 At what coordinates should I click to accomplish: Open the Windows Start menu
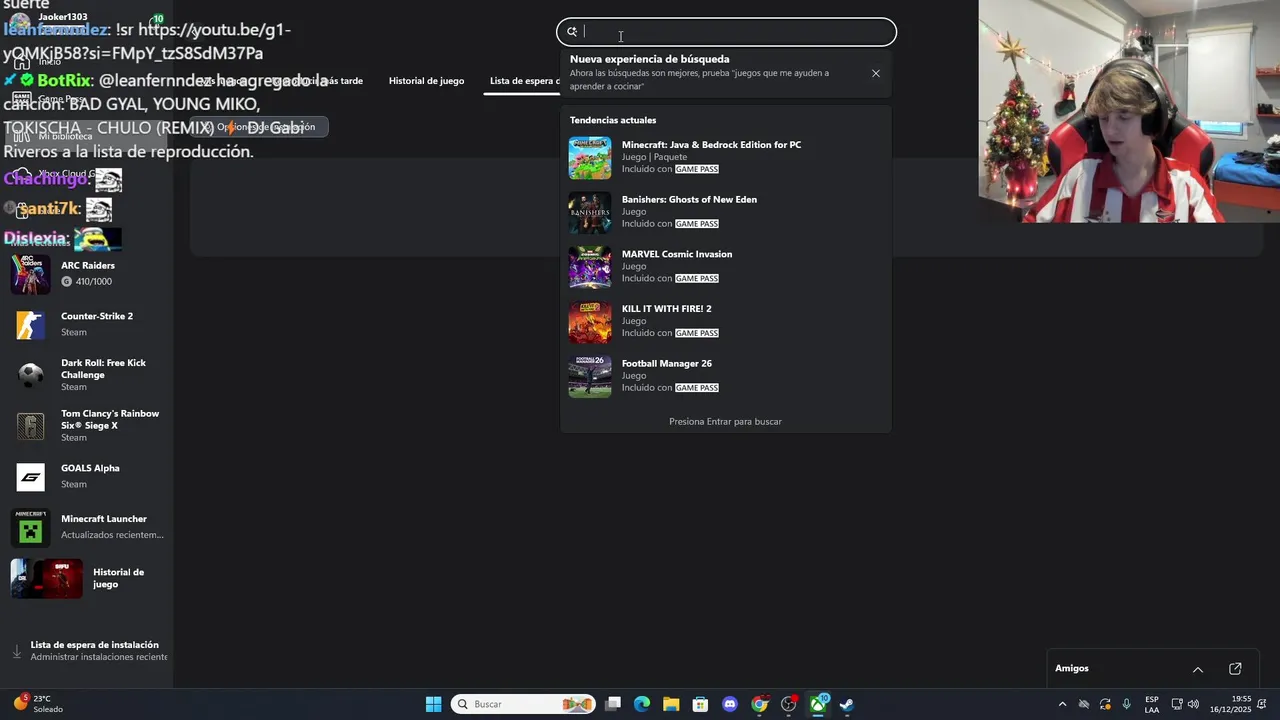[x=434, y=704]
